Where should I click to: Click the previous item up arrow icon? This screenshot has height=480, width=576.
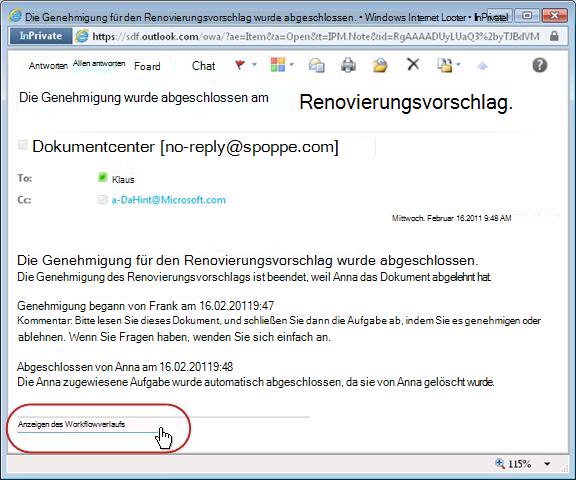482,66
